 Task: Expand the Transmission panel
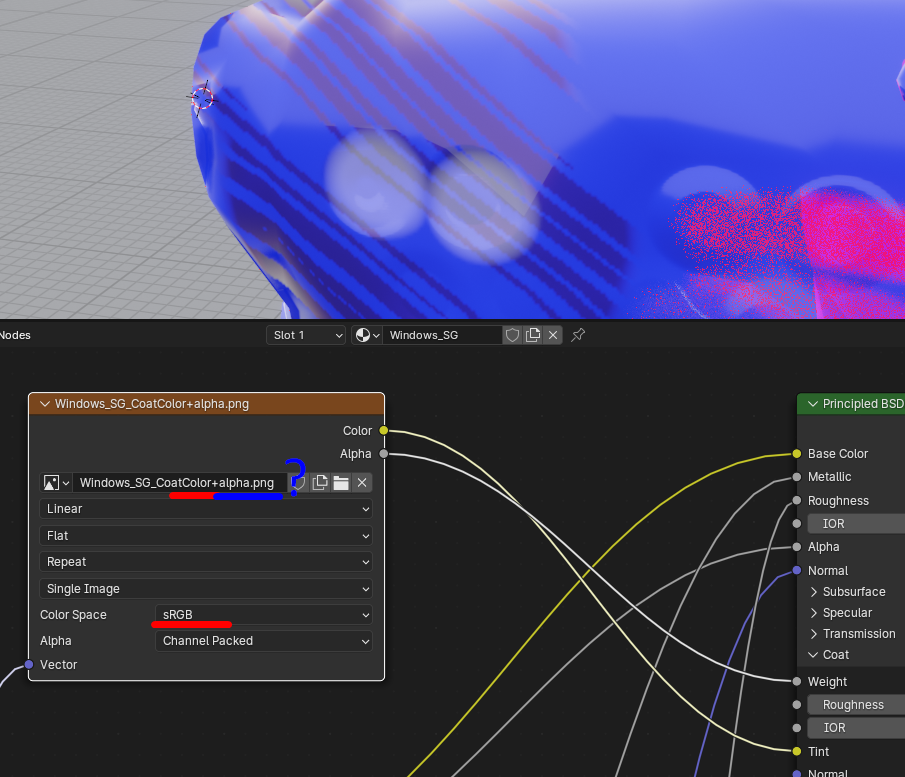tap(814, 634)
